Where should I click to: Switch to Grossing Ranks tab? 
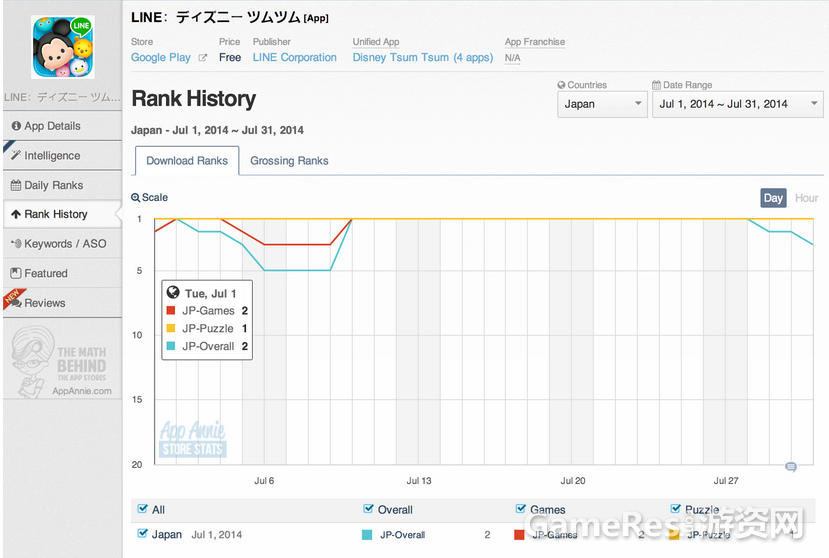tap(289, 161)
